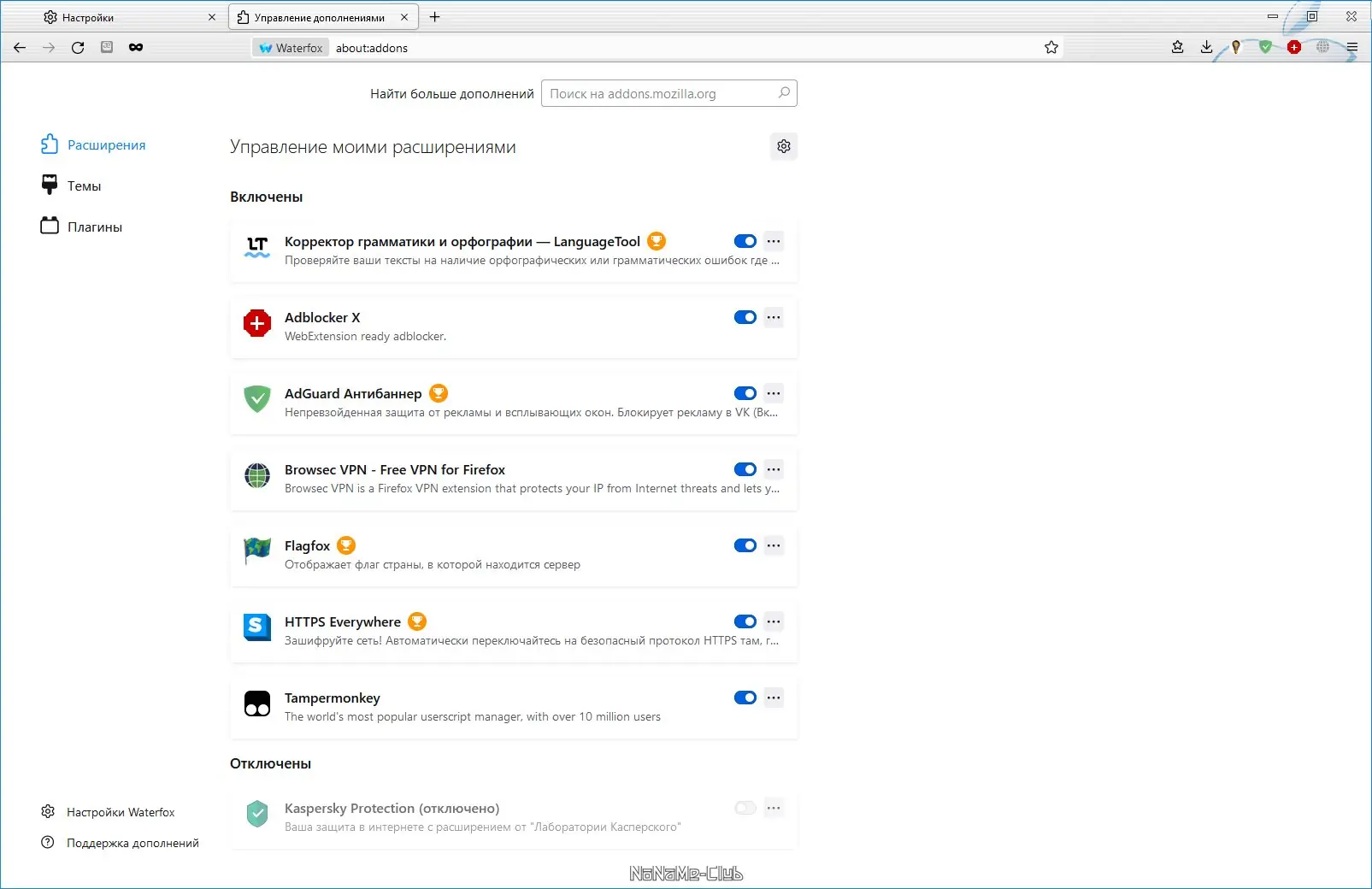1372x889 pixels.
Task: Enable the Kaspersky Protection toggle
Action: tap(745, 808)
